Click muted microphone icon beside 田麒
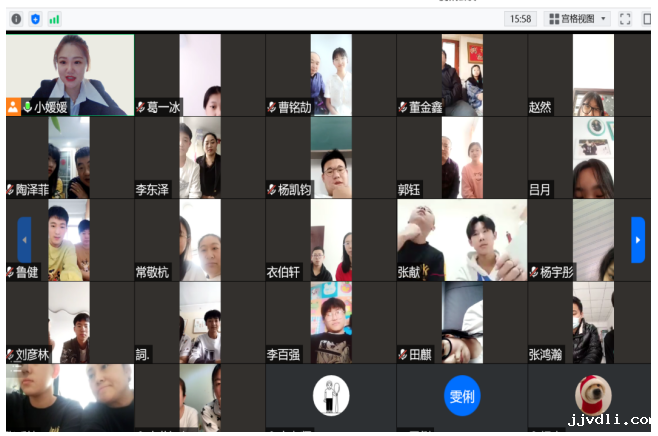Screen dimensions: 658x436 [x=402, y=354]
